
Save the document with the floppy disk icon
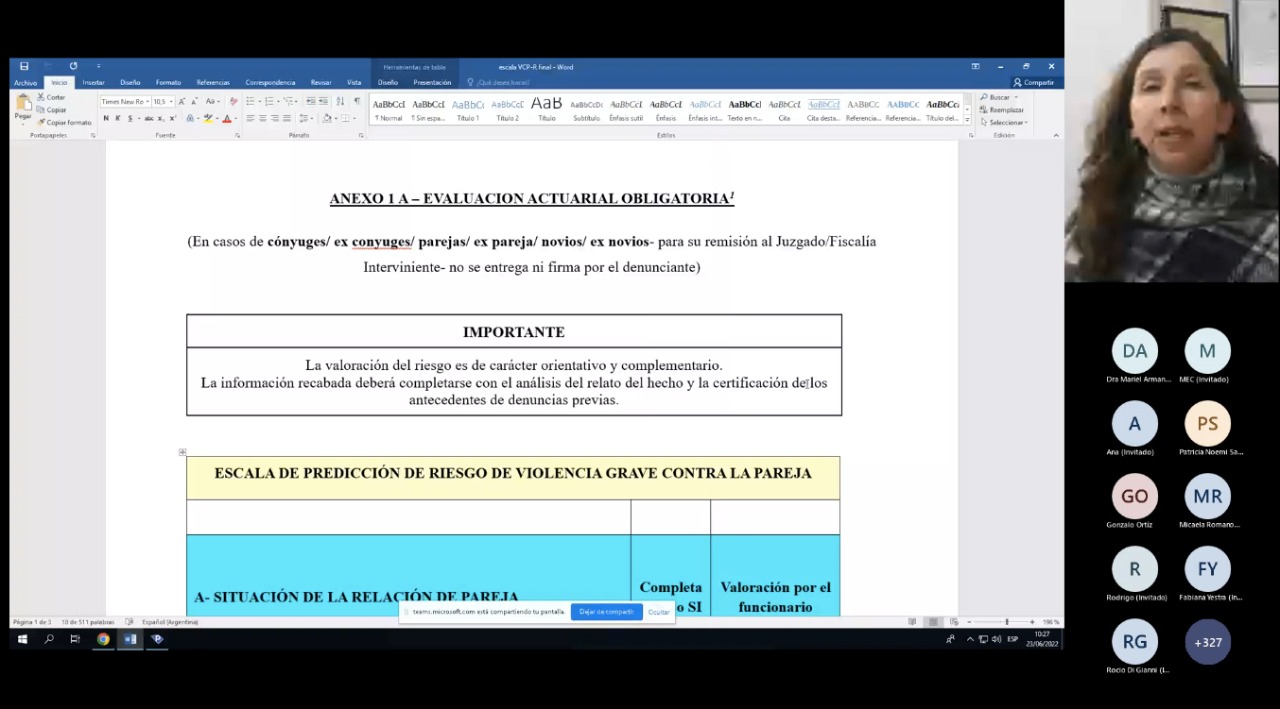coord(24,66)
